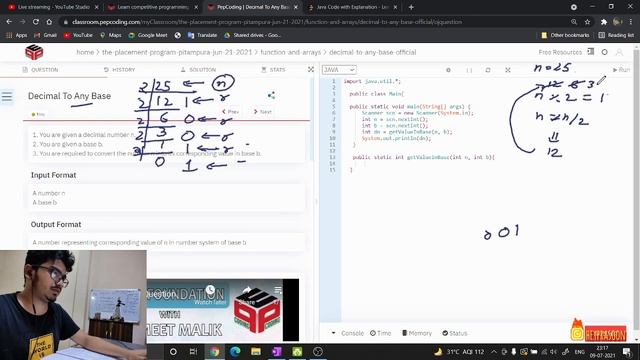The width and height of the screenshot is (640, 360).
Task: Reload the page
Action: [36, 22]
